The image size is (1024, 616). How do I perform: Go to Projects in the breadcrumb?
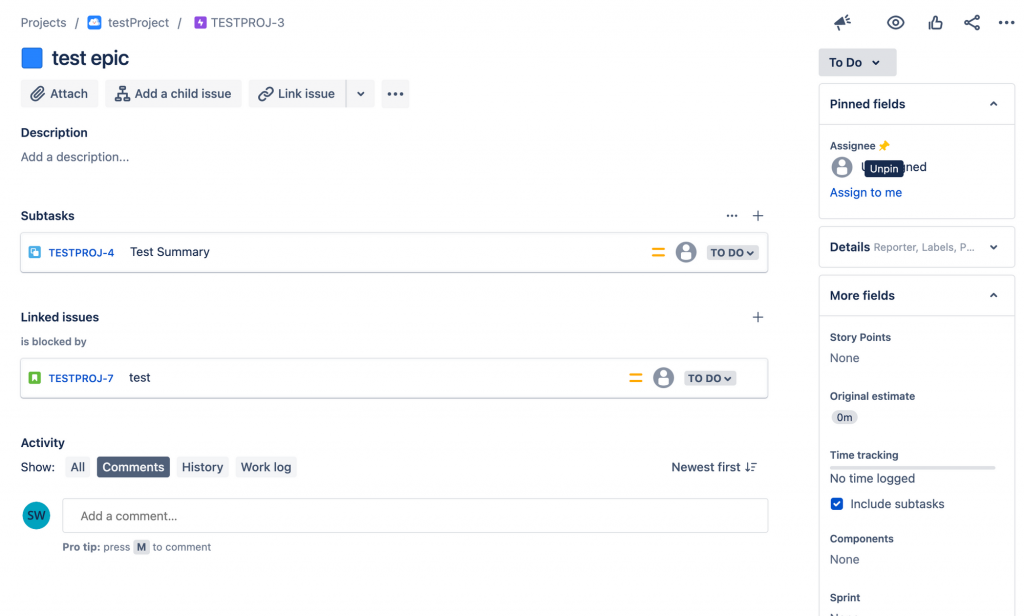44,23
